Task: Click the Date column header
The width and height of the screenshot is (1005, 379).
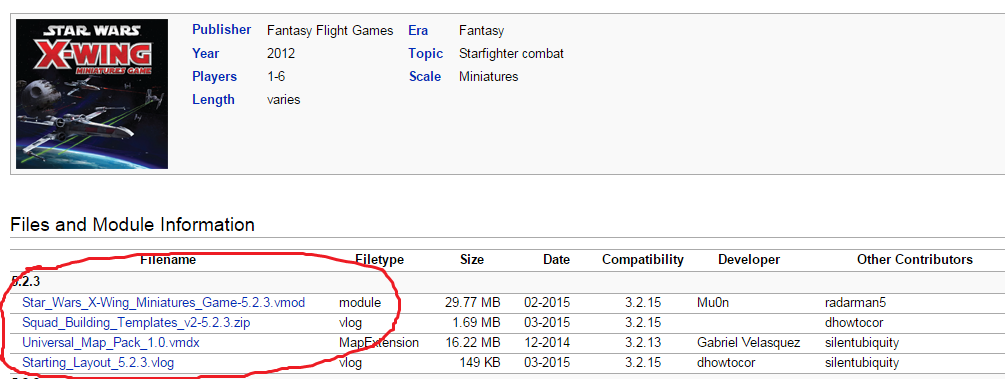Action: pos(556,260)
